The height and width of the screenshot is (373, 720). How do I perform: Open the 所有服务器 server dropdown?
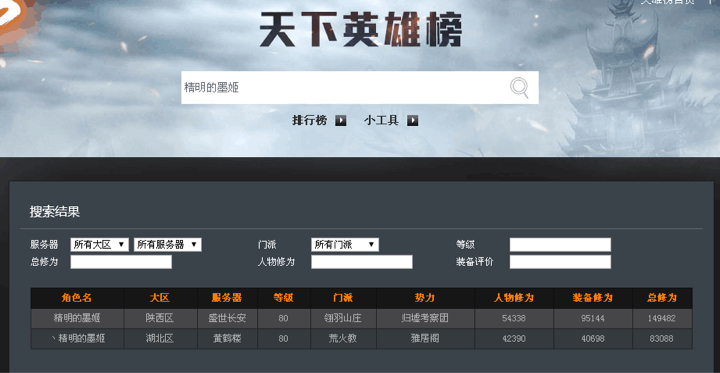click(168, 245)
